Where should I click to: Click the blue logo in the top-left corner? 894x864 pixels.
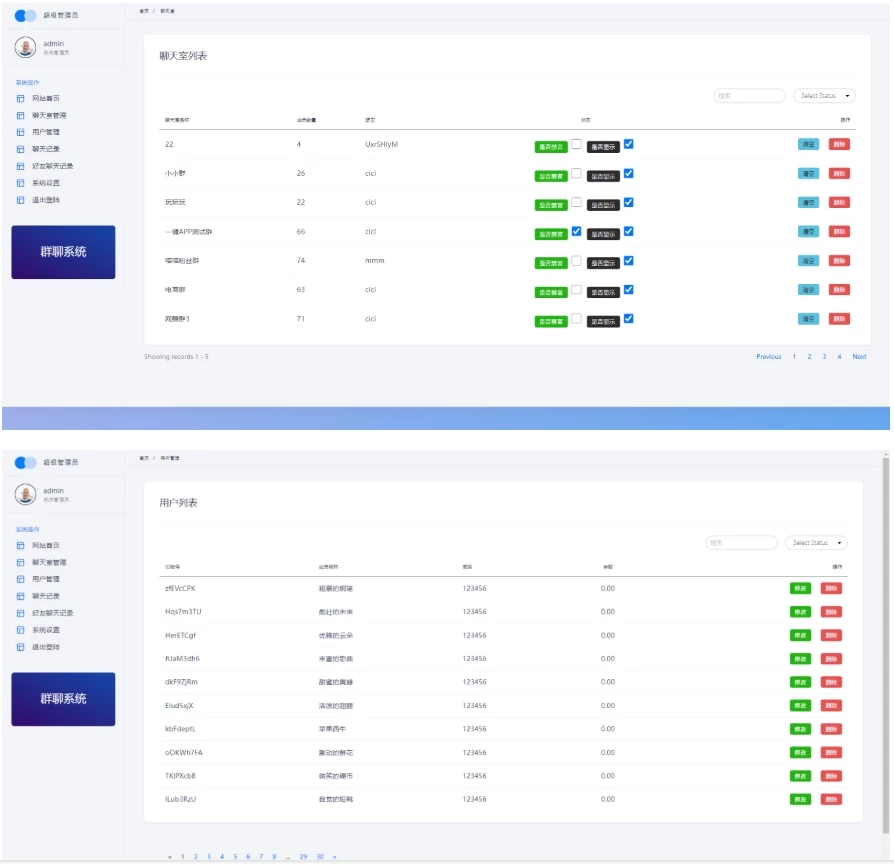pos(26,15)
